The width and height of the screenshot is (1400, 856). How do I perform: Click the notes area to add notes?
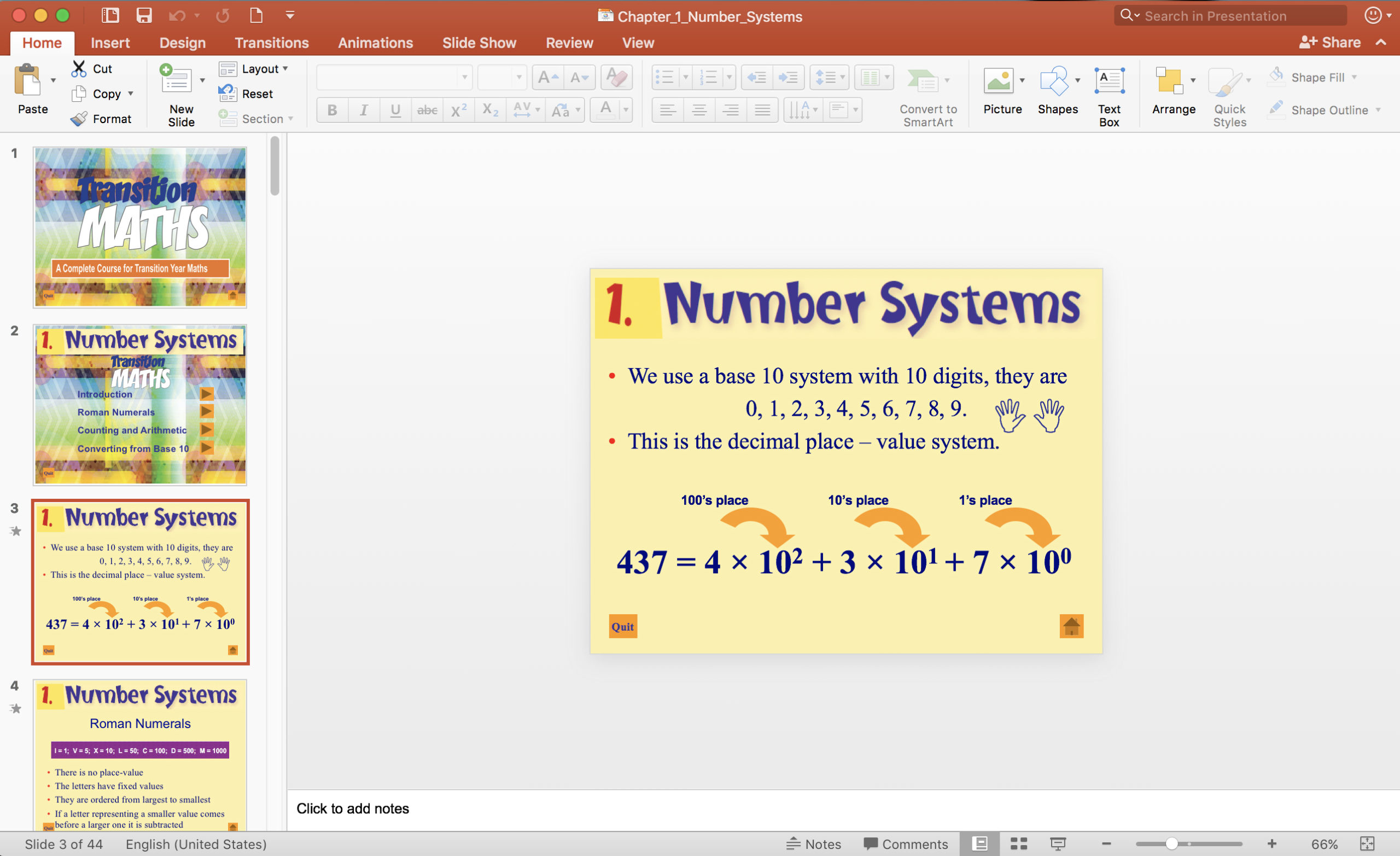point(843,809)
